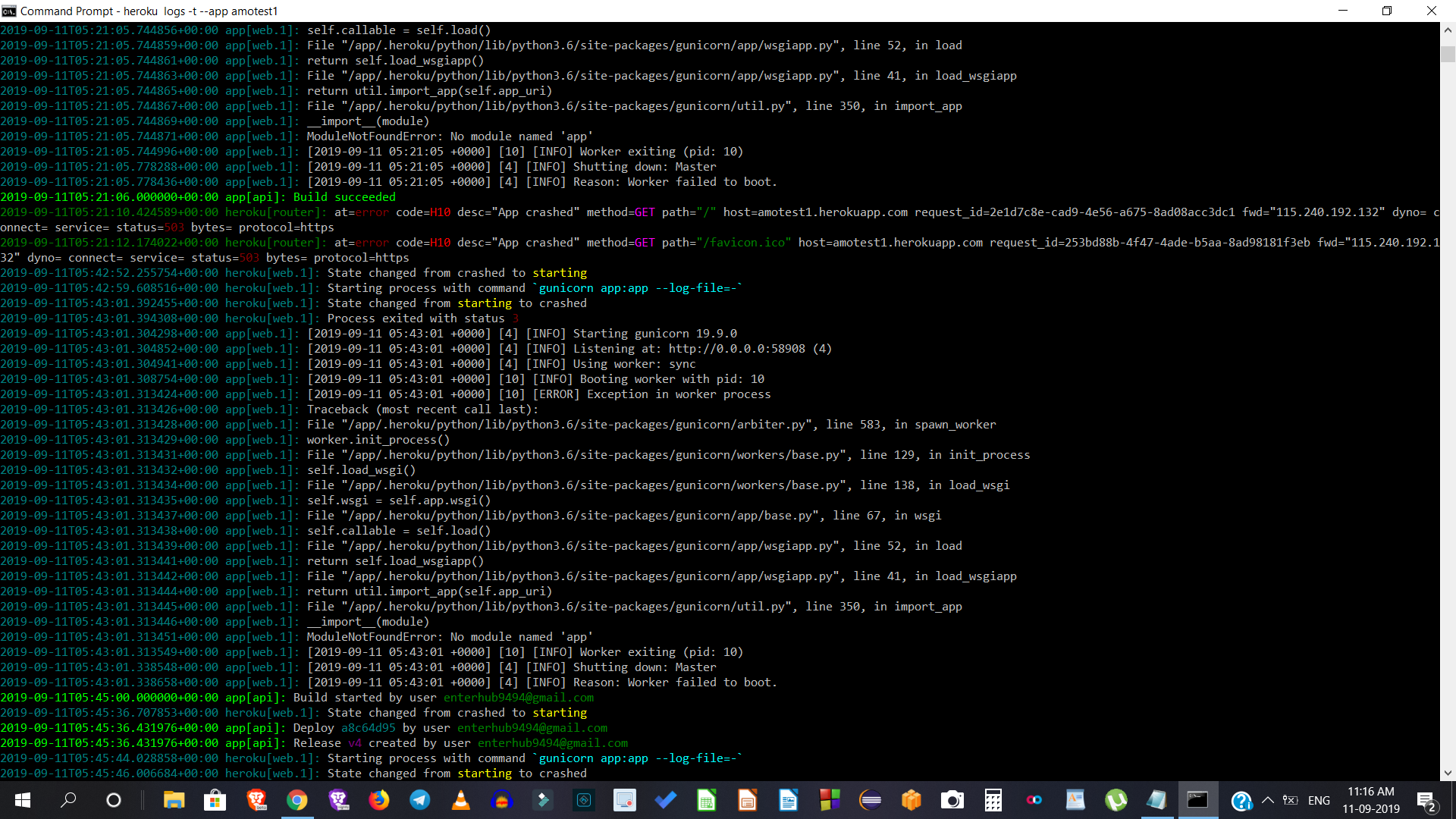The image size is (1456, 819).
Task: Click 'Process exited with status' line
Action: (259, 318)
